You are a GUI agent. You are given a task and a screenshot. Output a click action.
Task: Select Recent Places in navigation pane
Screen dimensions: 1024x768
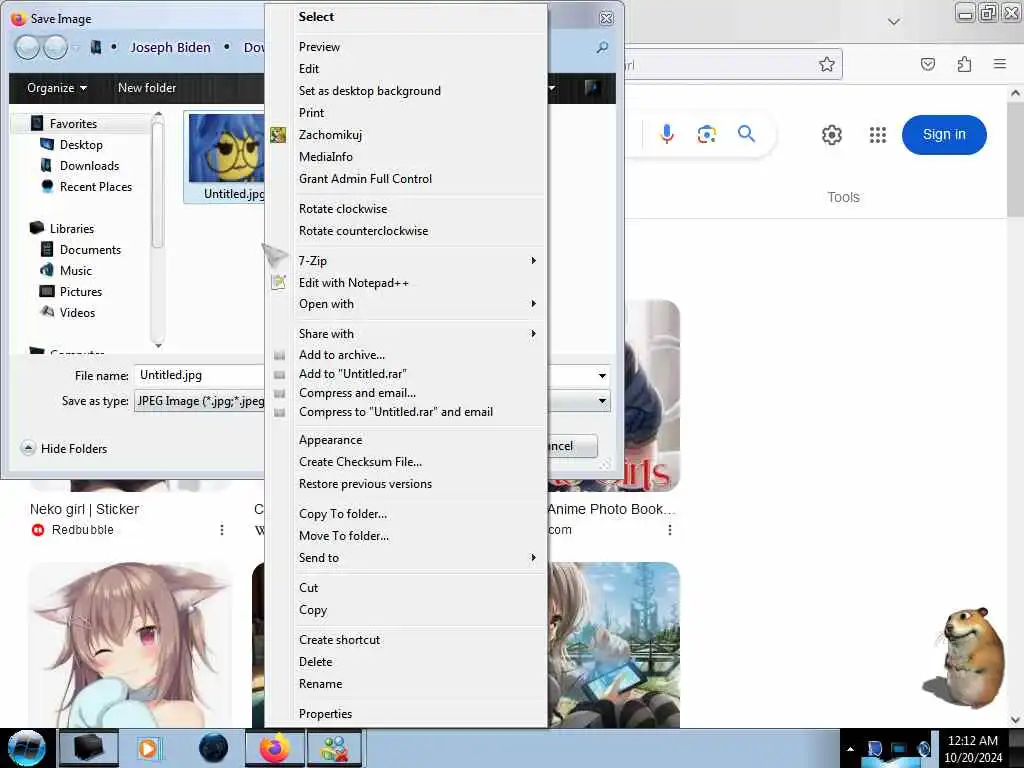click(95, 187)
